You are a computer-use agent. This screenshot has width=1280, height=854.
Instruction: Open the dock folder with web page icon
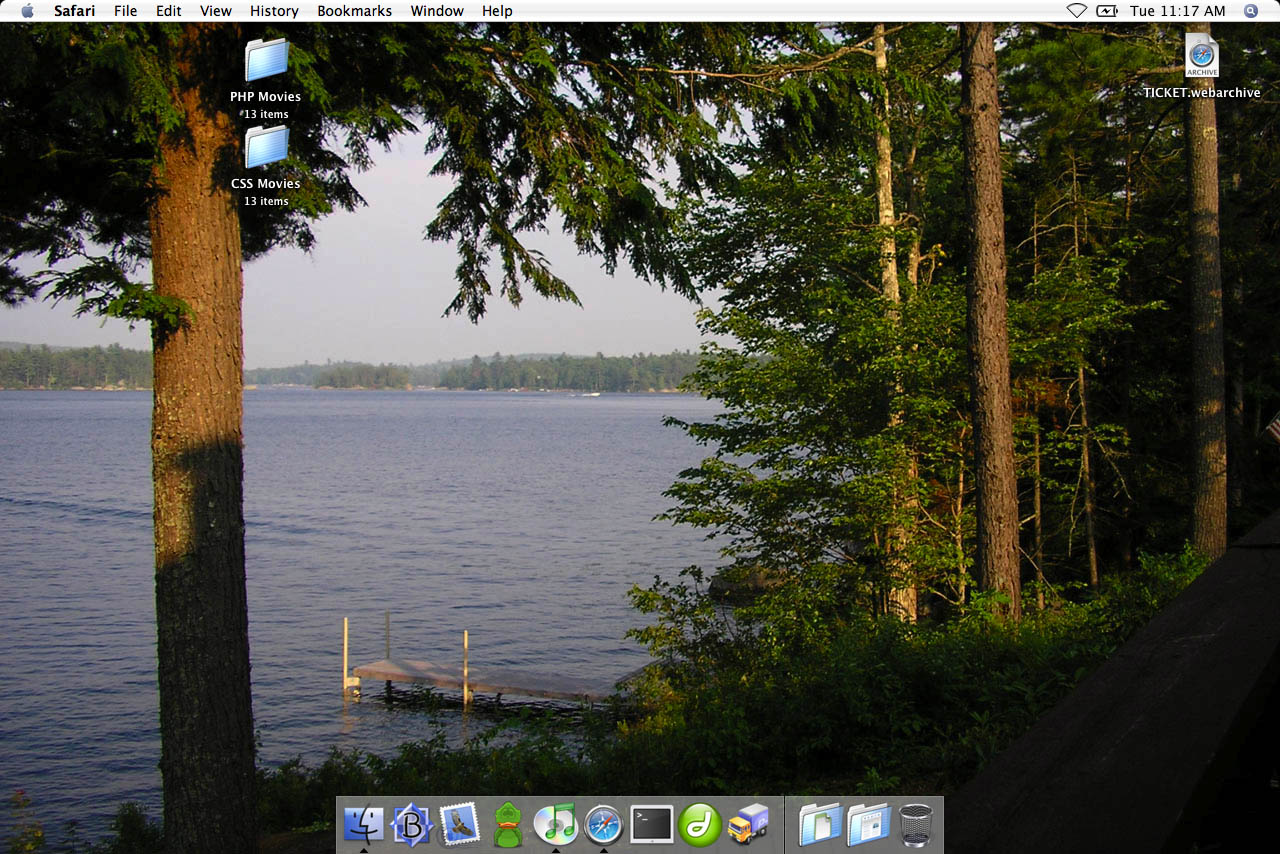868,825
